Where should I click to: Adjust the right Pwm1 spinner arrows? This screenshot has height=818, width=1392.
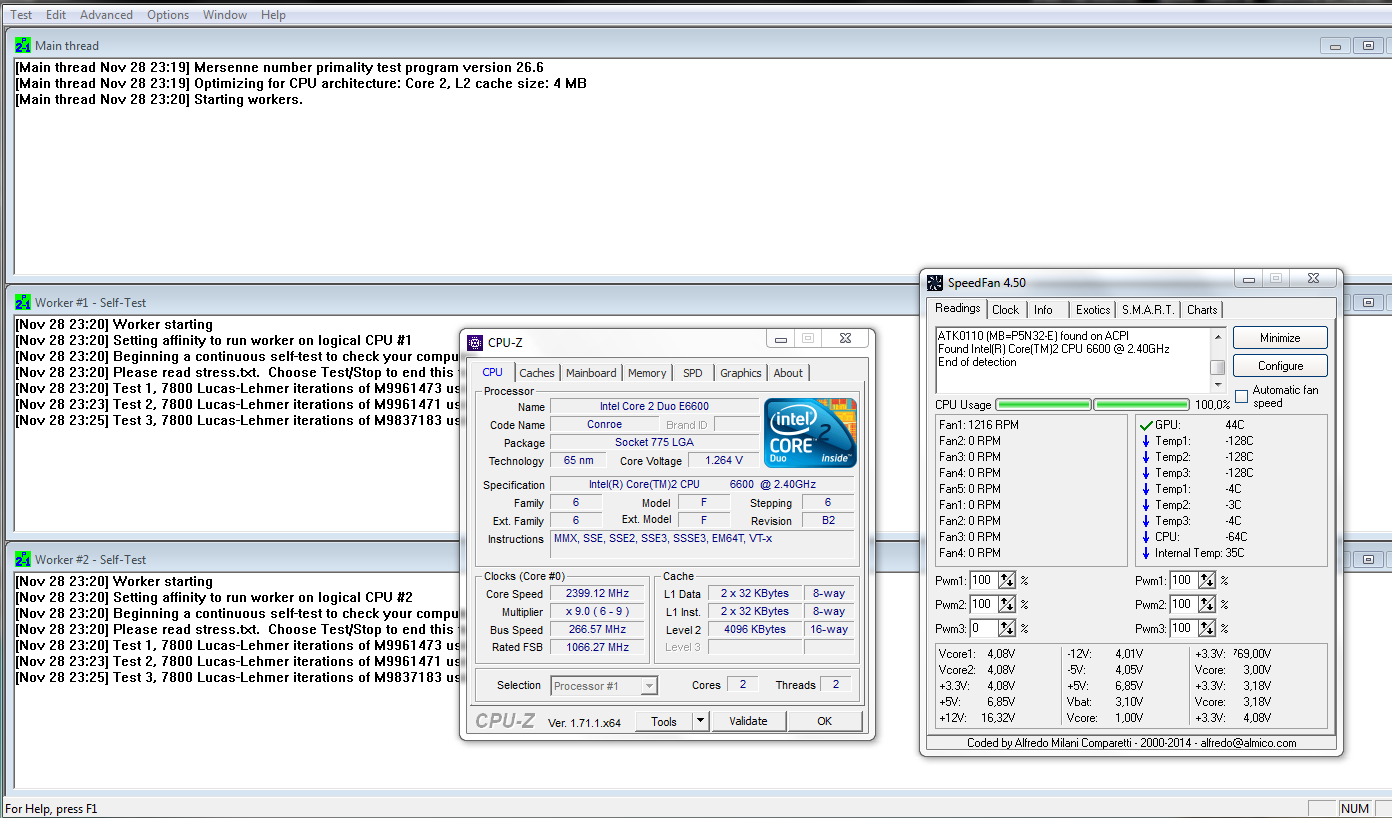click(x=1207, y=581)
